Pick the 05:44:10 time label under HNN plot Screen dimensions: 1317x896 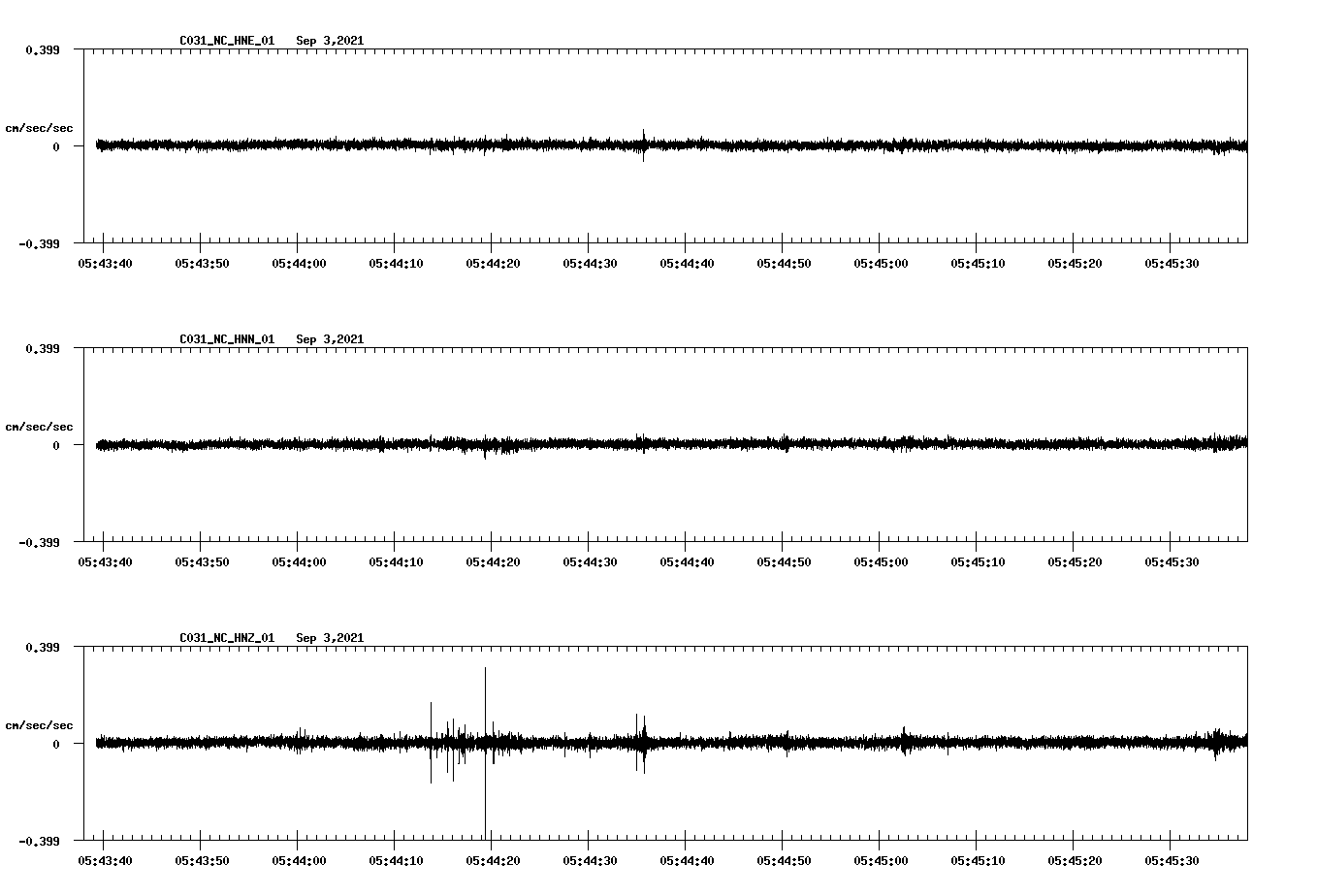[396, 562]
